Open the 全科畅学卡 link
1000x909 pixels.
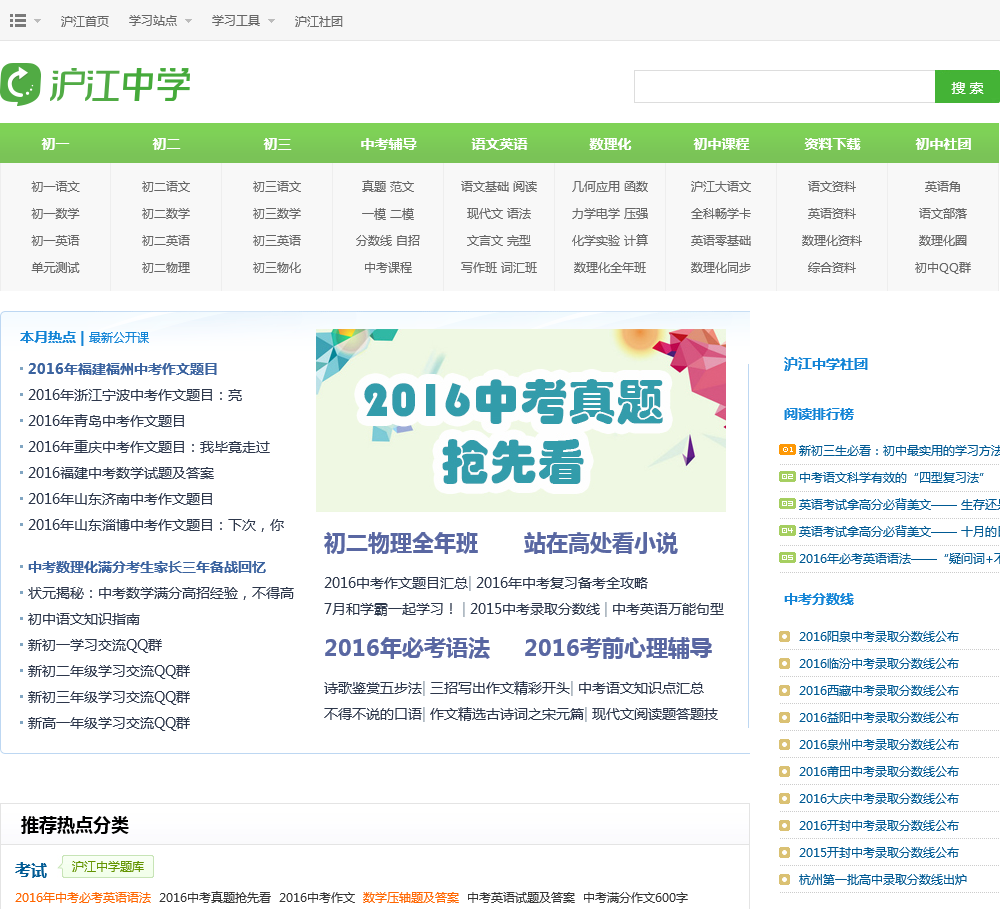pyautogui.click(x=721, y=213)
